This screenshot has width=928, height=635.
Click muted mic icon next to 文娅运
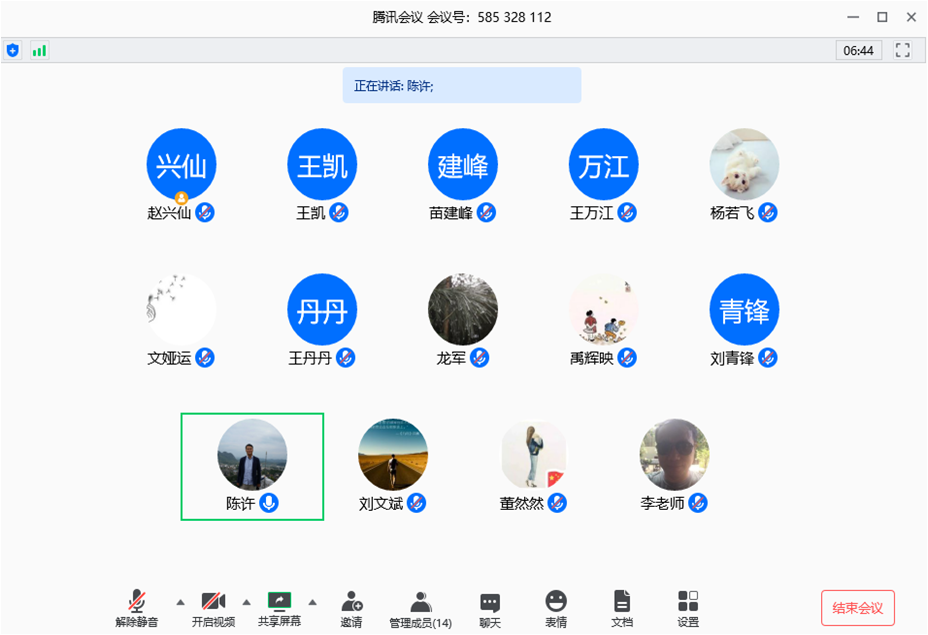205,357
